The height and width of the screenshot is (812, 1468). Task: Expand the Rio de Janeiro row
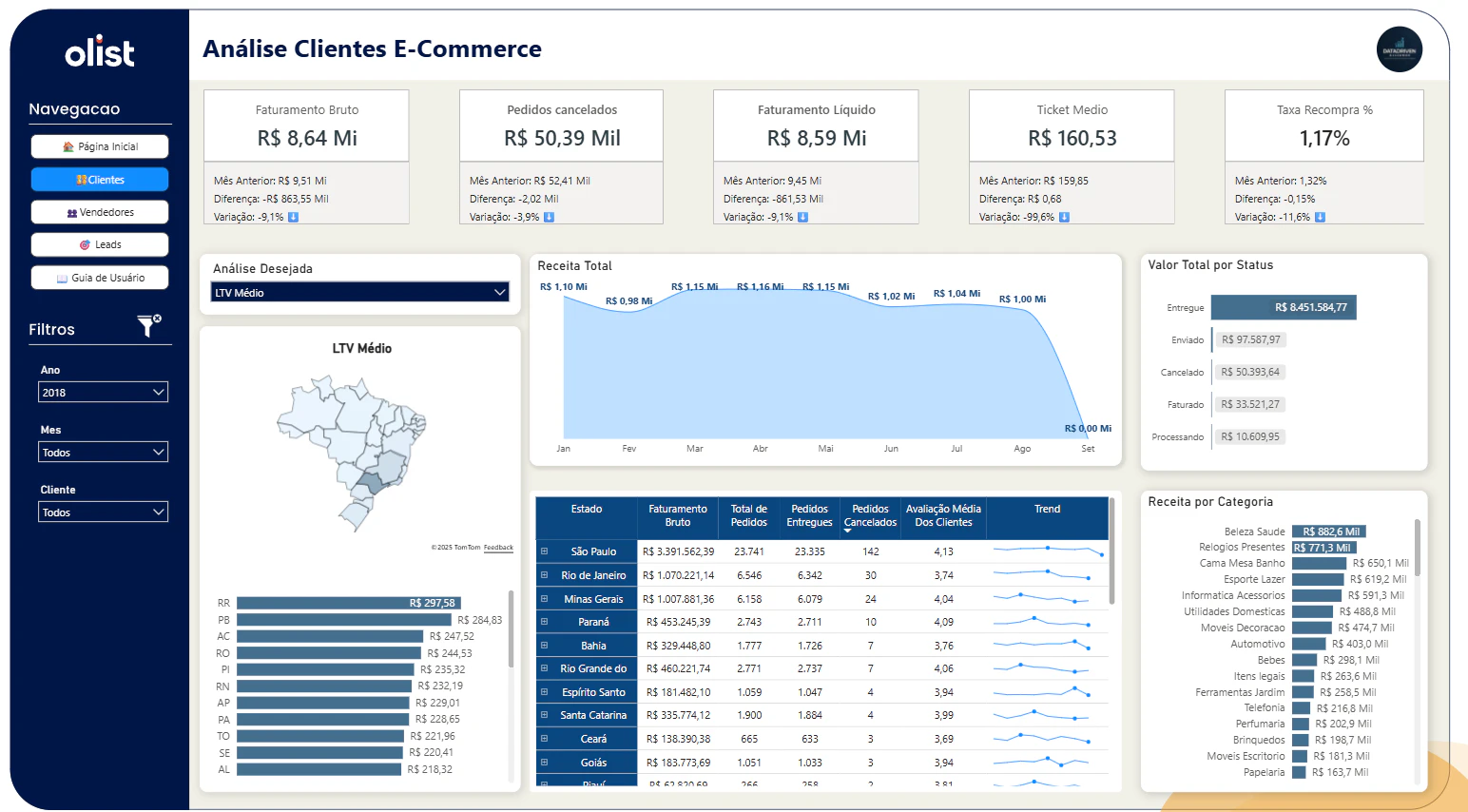click(x=545, y=575)
